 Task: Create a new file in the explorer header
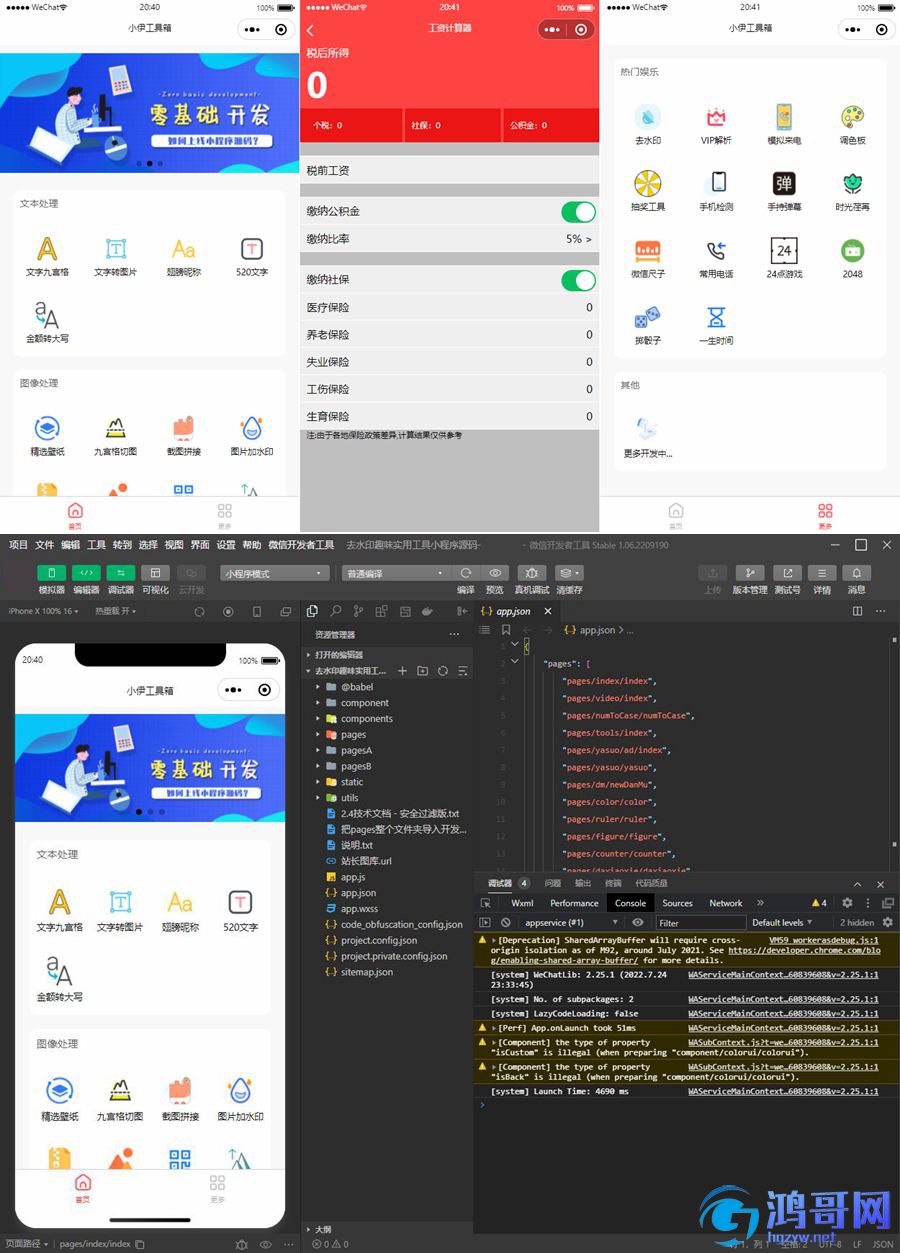tap(402, 671)
